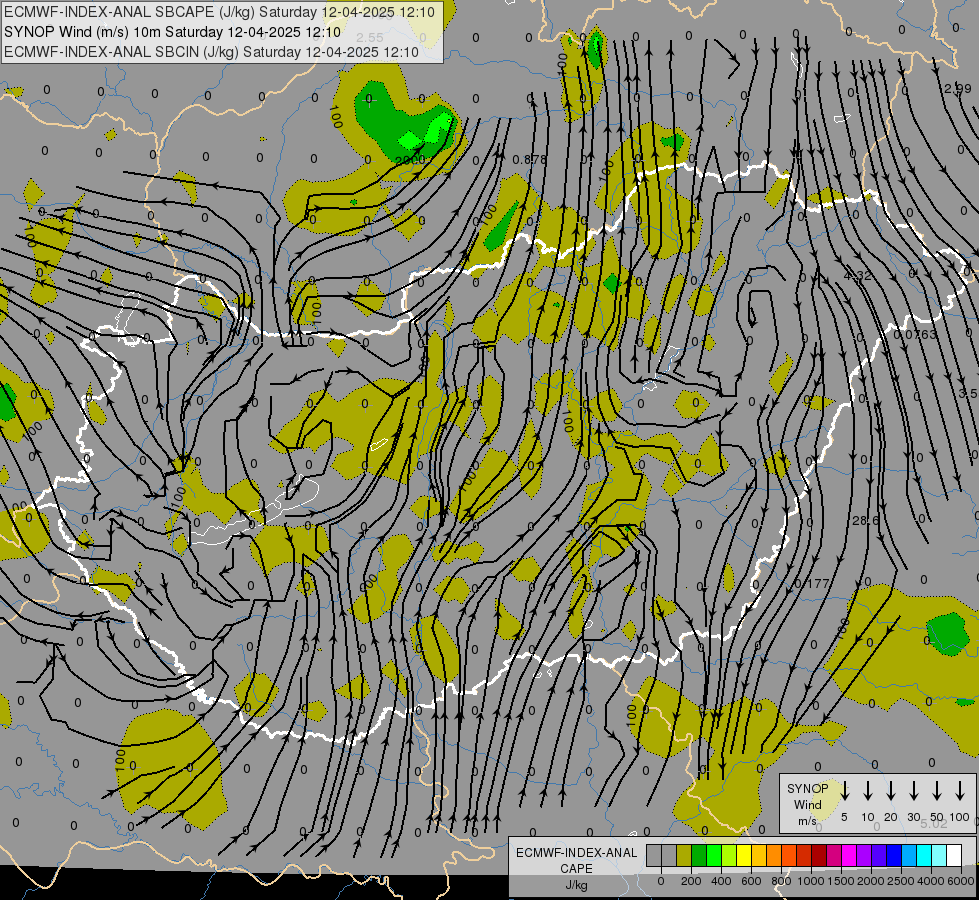Click the 1000 tick label on CAPE scale
Image resolution: width=979 pixels, height=900 pixels.
coord(811,881)
